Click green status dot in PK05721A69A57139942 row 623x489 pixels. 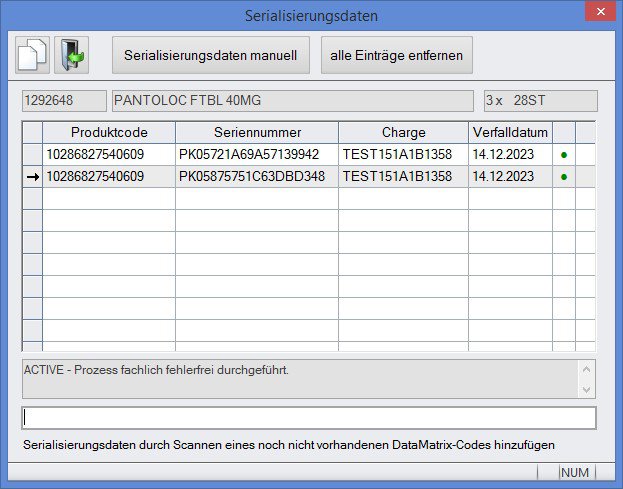[x=564, y=155]
